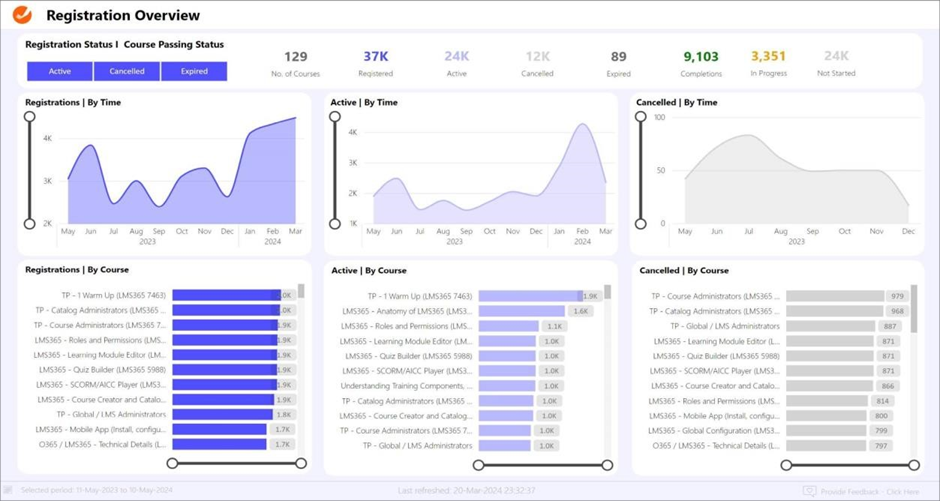This screenshot has height=501, width=940.
Task: Click the Selected period filter icon
Action: point(9,490)
